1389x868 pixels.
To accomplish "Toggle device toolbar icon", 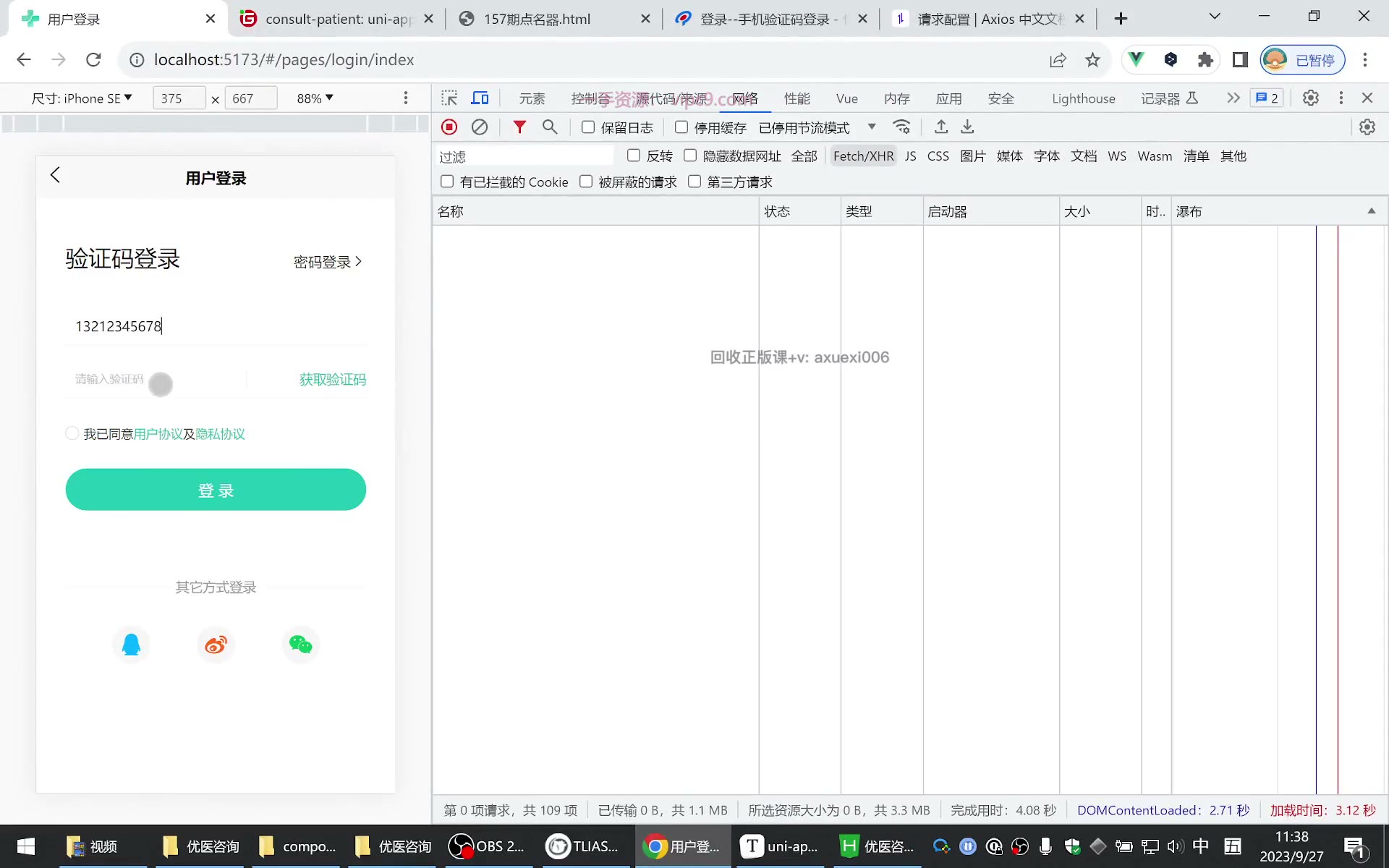I will pos(480,98).
